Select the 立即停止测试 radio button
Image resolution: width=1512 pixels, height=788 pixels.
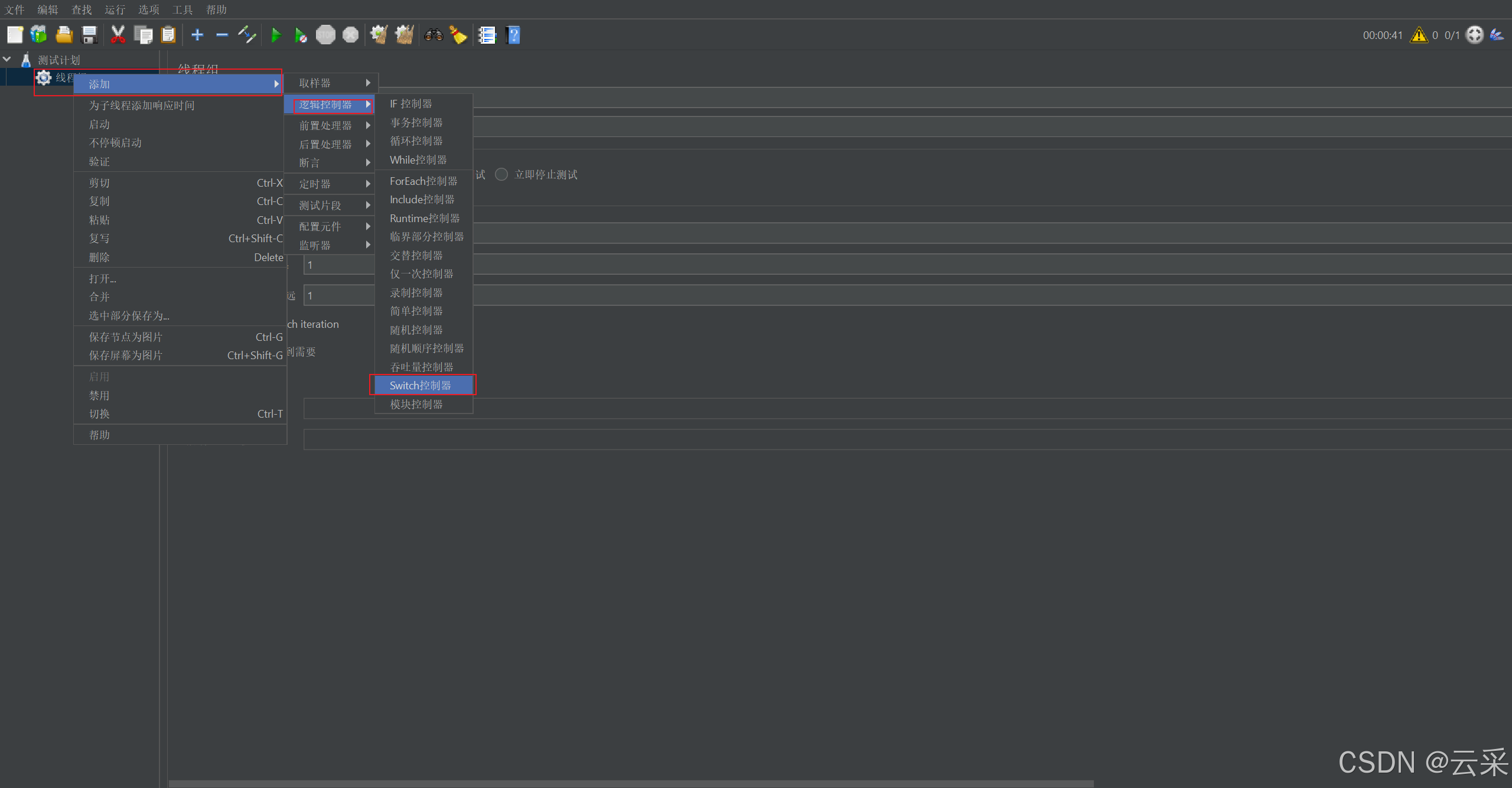coord(501,174)
